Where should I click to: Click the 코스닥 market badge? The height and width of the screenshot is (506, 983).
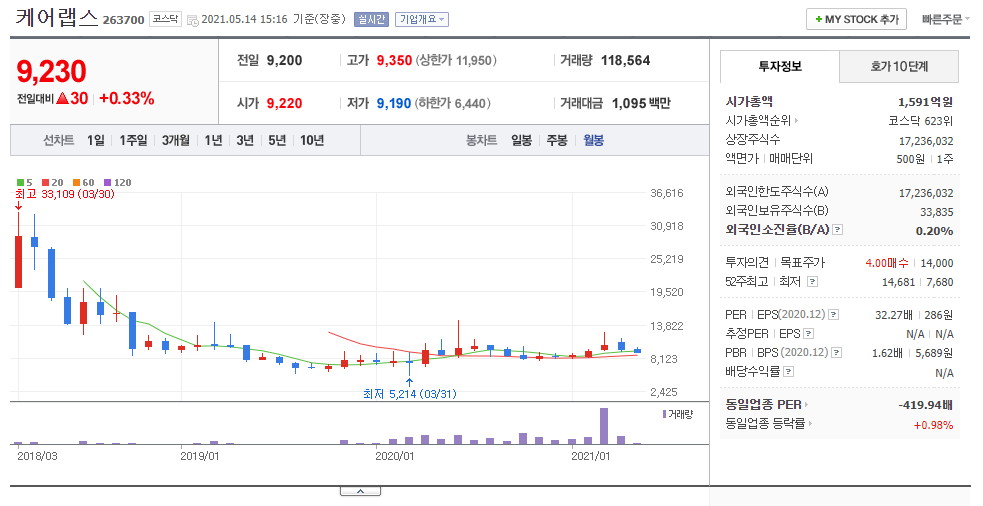[166, 19]
